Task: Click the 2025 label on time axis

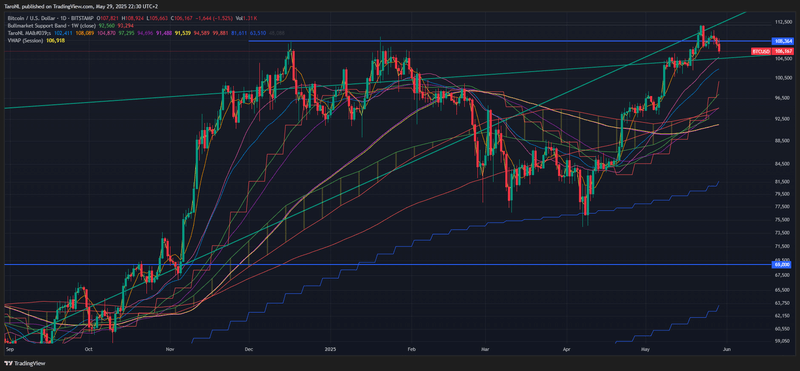Action: pos(330,350)
